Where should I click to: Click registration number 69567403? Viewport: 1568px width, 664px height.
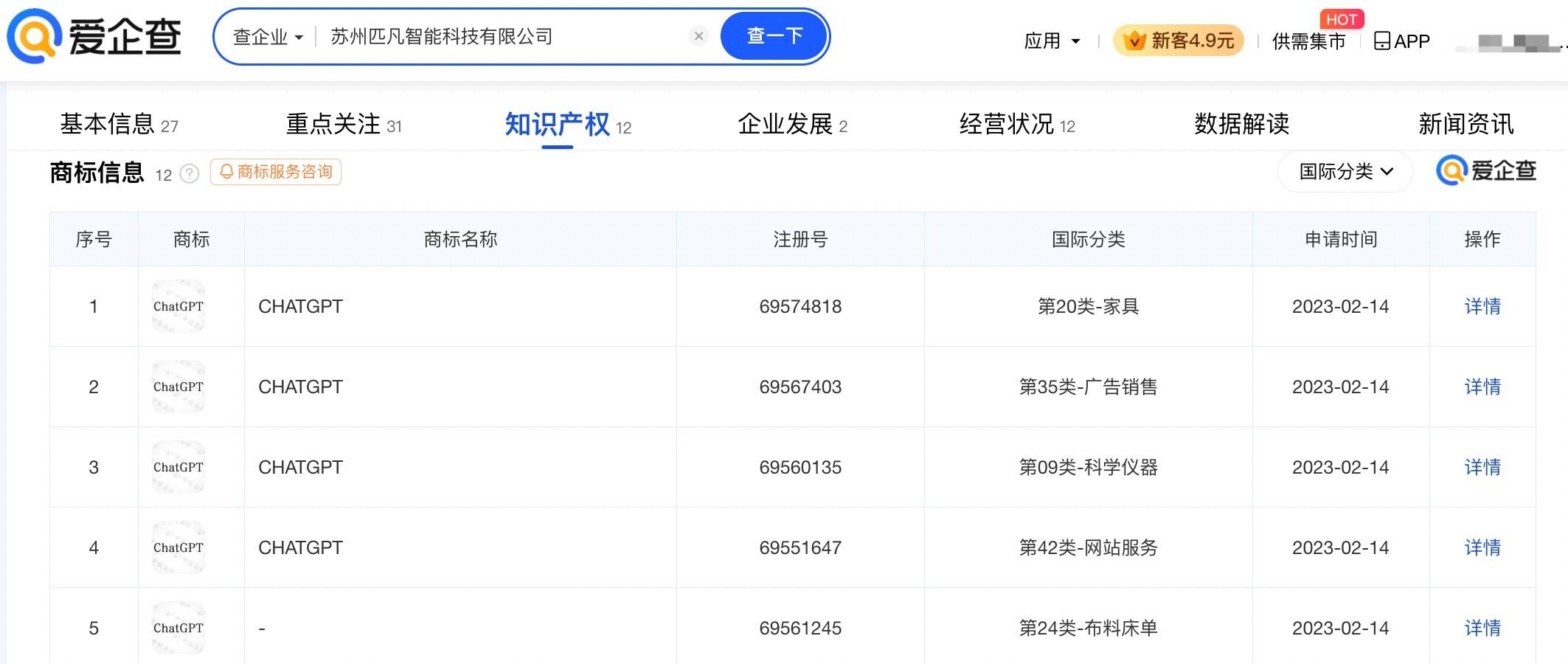click(x=800, y=387)
